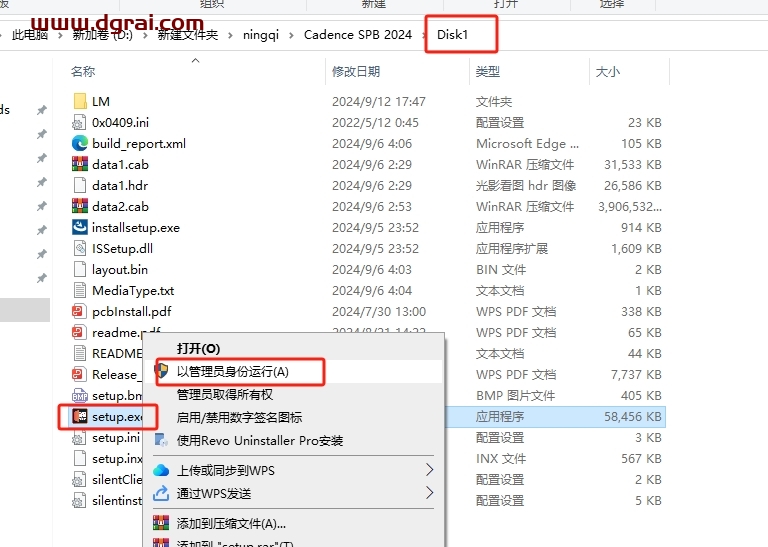This screenshot has height=547, width=768.
Task: Click the 58,456 KB size cell
Action: pos(632,417)
